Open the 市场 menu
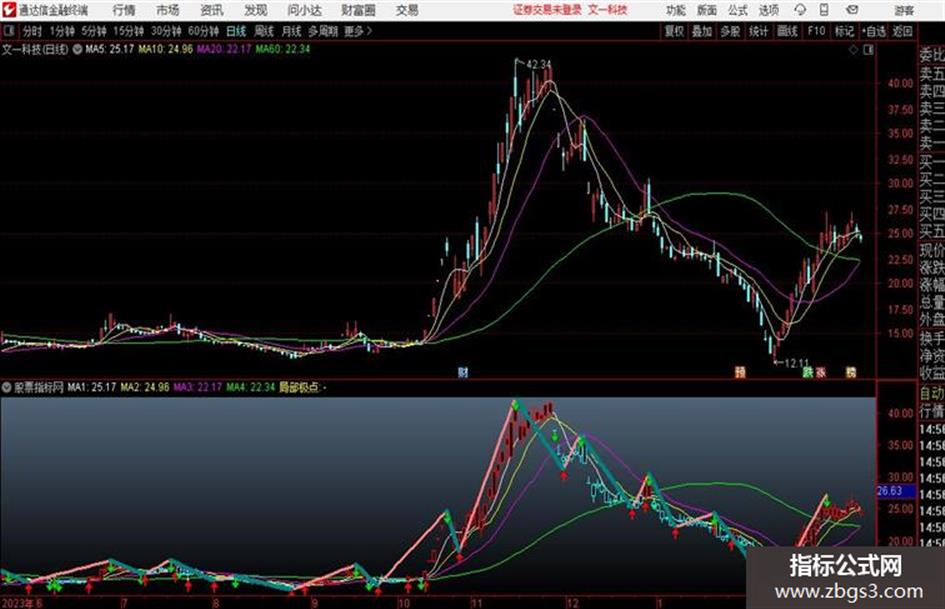The image size is (945, 609). 168,10
